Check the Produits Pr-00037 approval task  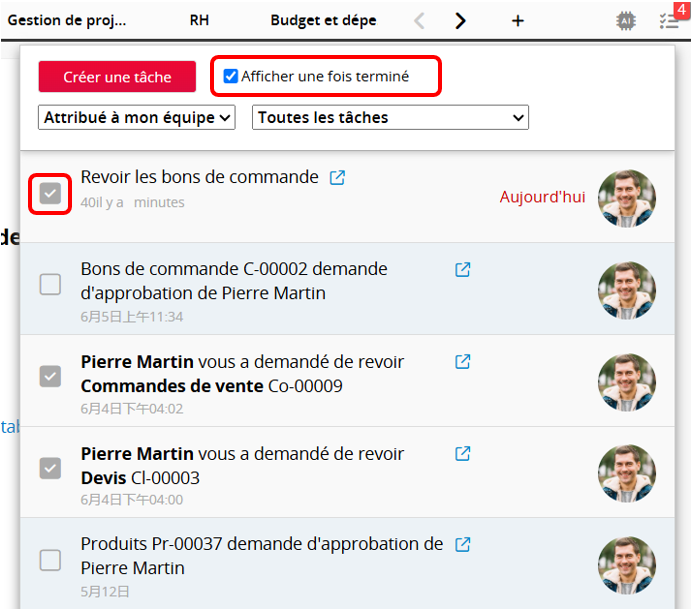pyautogui.click(x=50, y=560)
